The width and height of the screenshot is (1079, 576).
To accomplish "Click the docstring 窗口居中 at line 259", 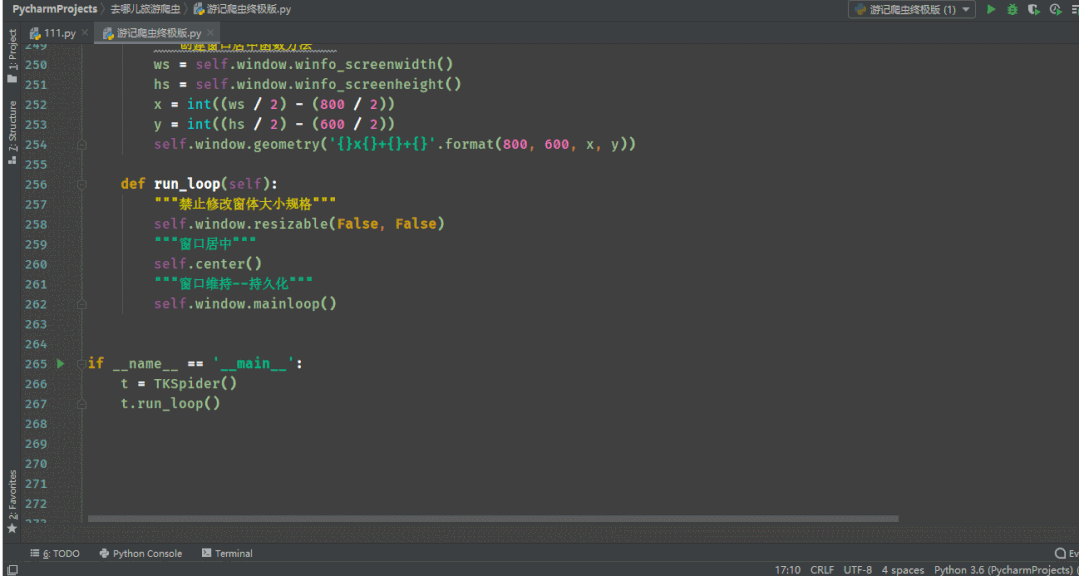I will click(205, 244).
